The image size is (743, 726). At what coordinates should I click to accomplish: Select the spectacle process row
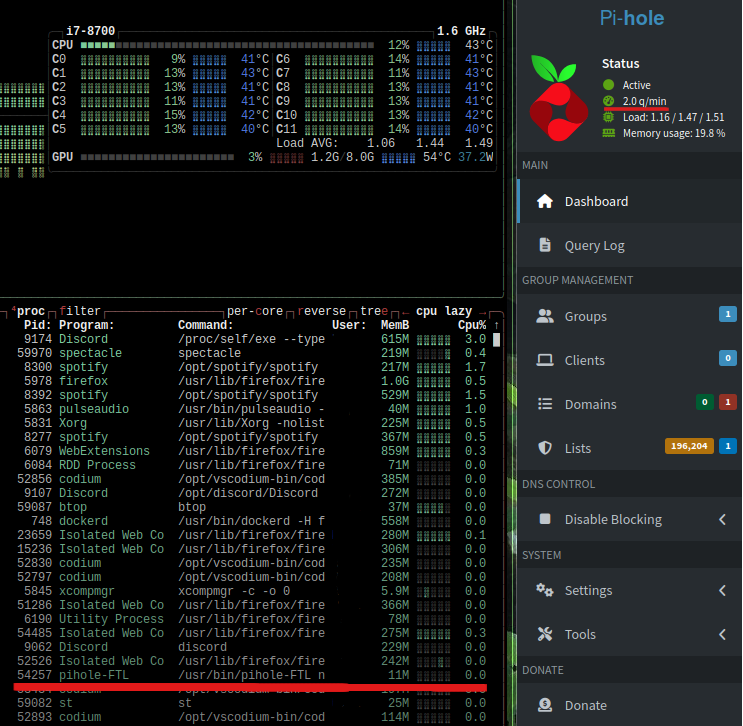pos(251,353)
